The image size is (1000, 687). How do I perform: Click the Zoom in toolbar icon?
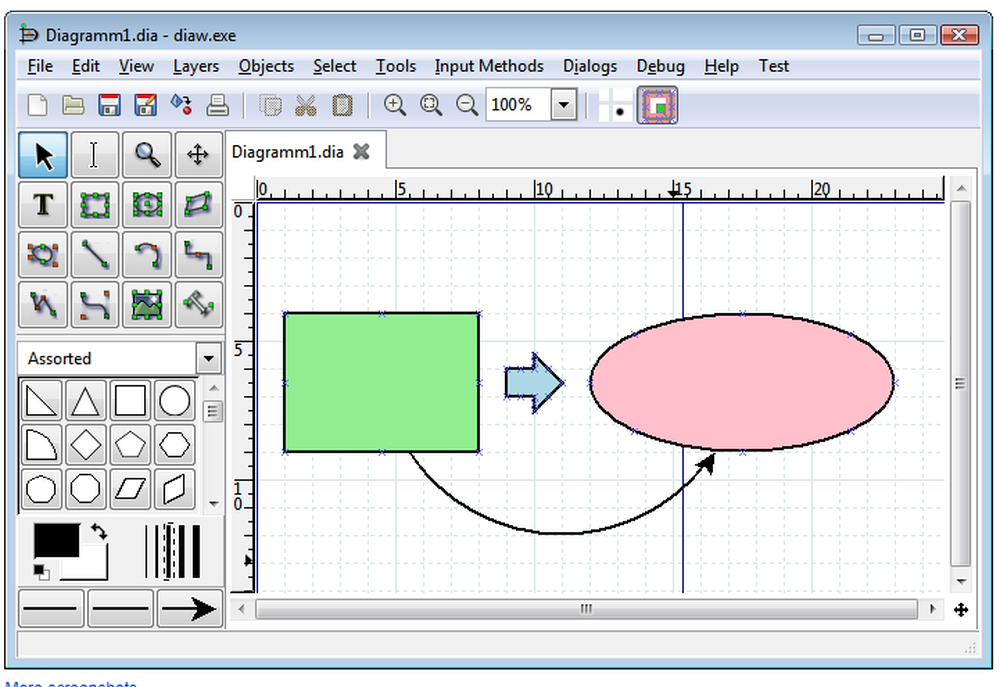click(395, 105)
